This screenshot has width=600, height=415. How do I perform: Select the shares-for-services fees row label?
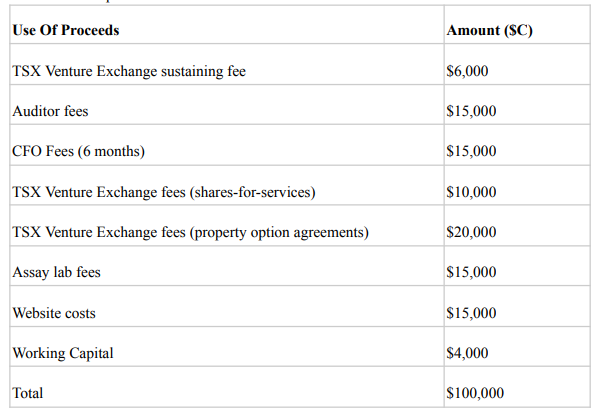pyautogui.click(x=170, y=192)
